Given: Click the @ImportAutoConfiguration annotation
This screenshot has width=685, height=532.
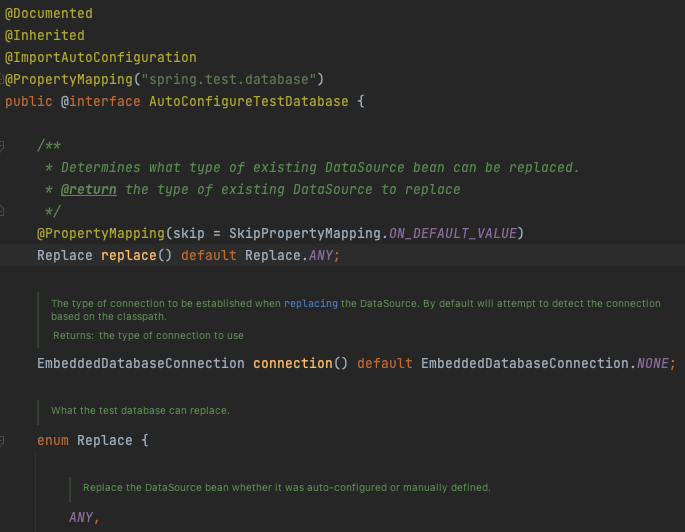Looking at the screenshot, I should pyautogui.click(x=100, y=57).
